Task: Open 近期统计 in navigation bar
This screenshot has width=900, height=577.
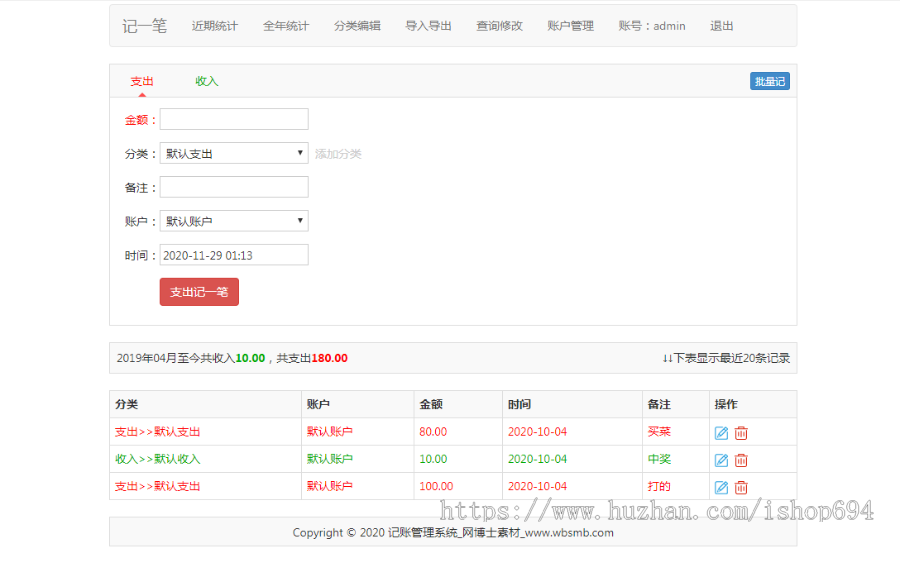Action: point(215,26)
